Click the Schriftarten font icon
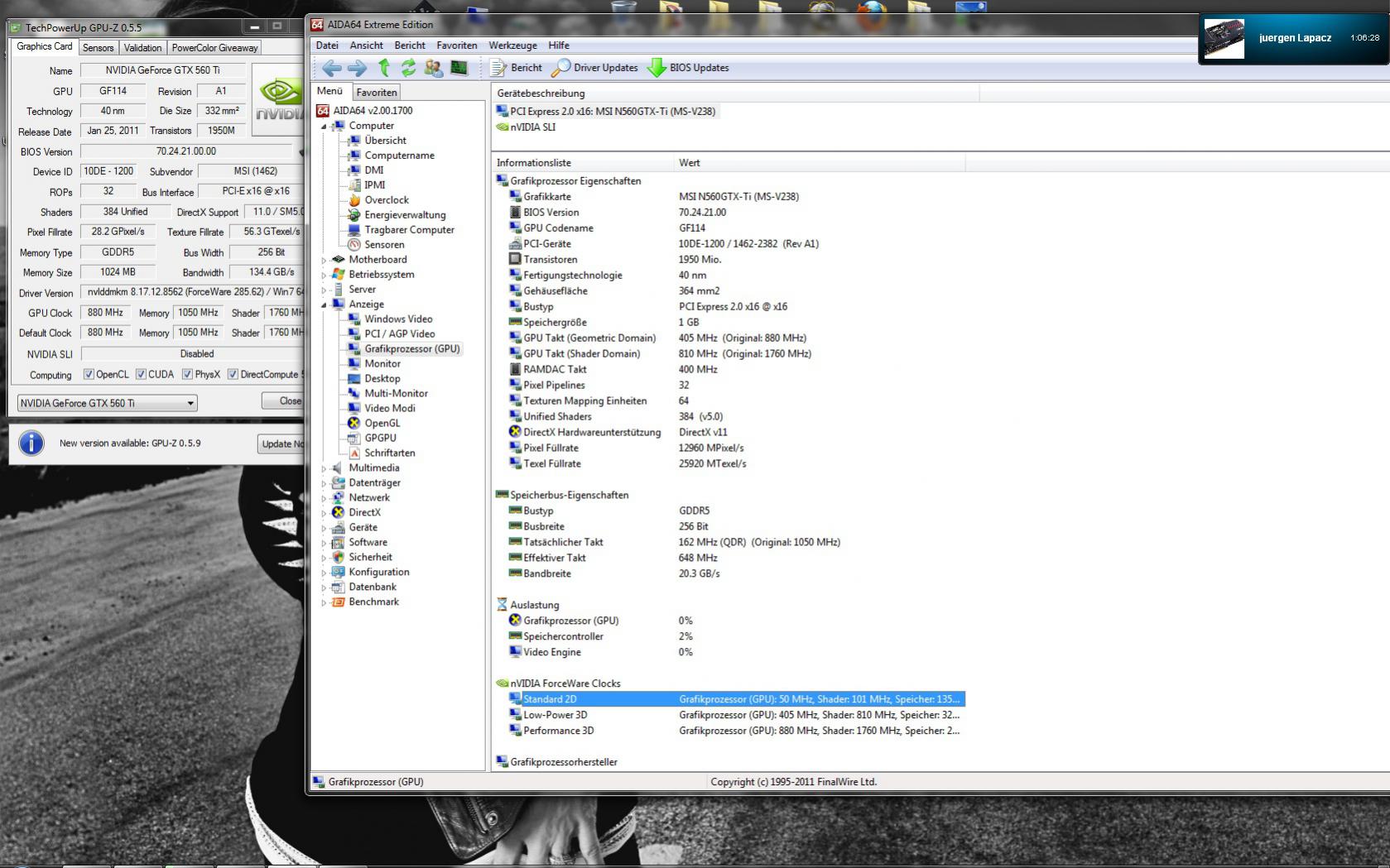This screenshot has height=868, width=1390. 354,453
